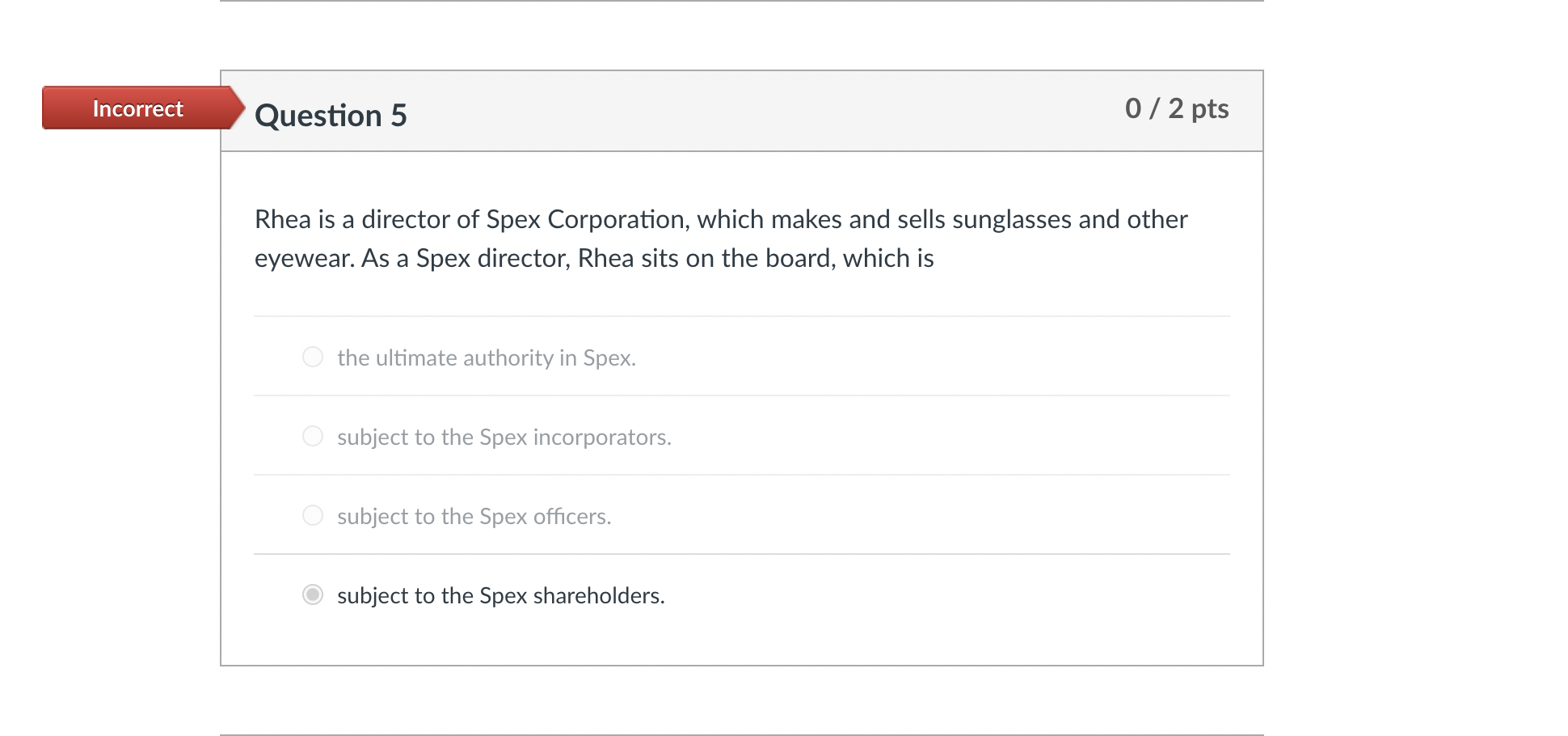
Task: Click the selected "subject to the Spex shareholders" radio
Action: point(312,595)
